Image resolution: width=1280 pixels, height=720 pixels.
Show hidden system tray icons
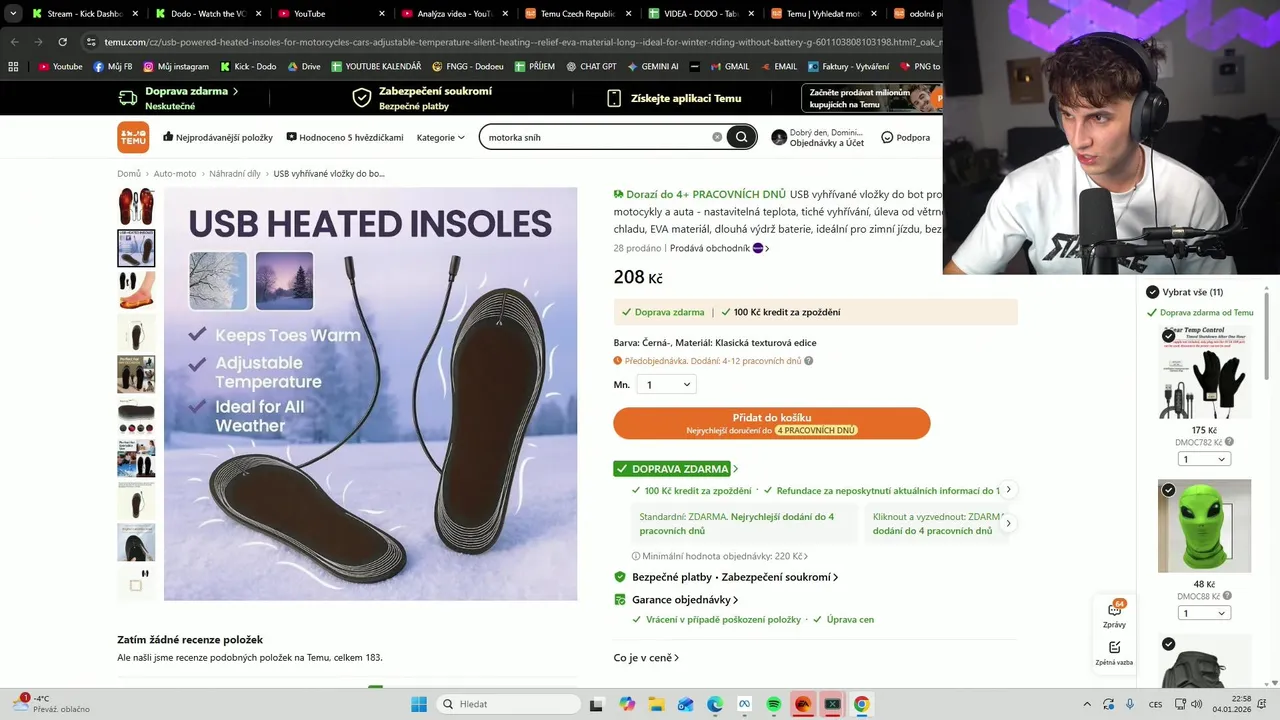click(1087, 704)
